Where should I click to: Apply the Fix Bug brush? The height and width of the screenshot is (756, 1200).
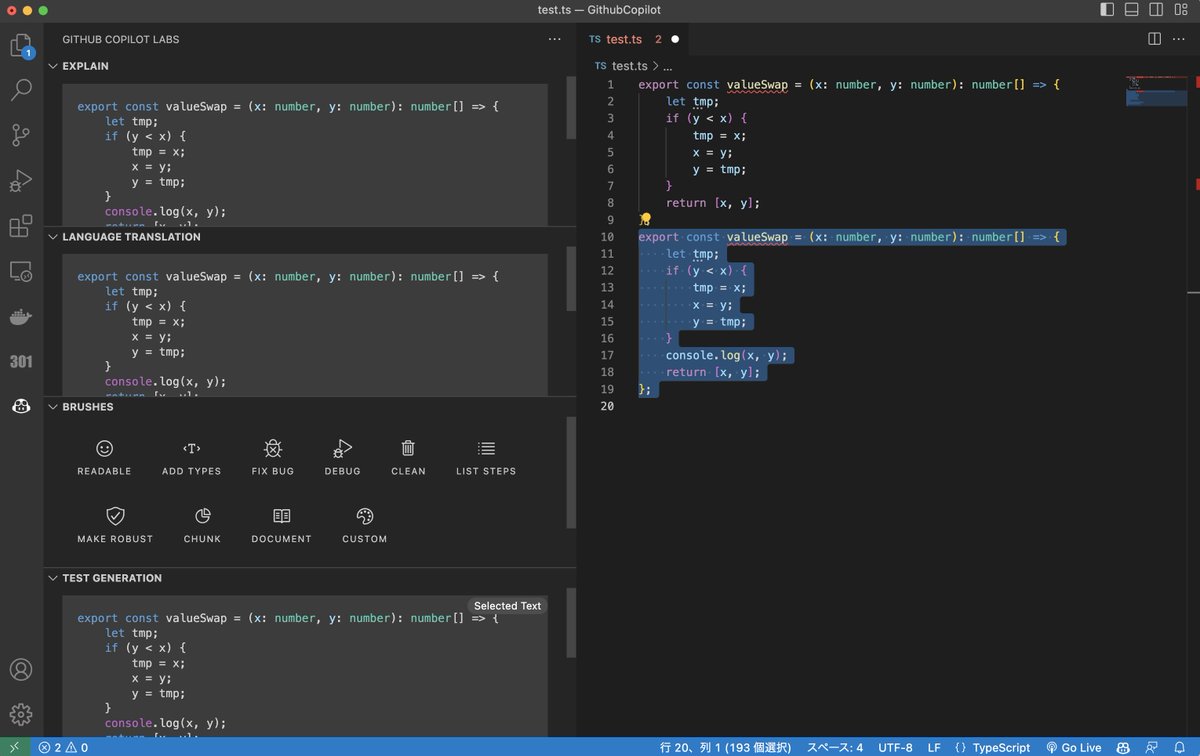(x=273, y=458)
